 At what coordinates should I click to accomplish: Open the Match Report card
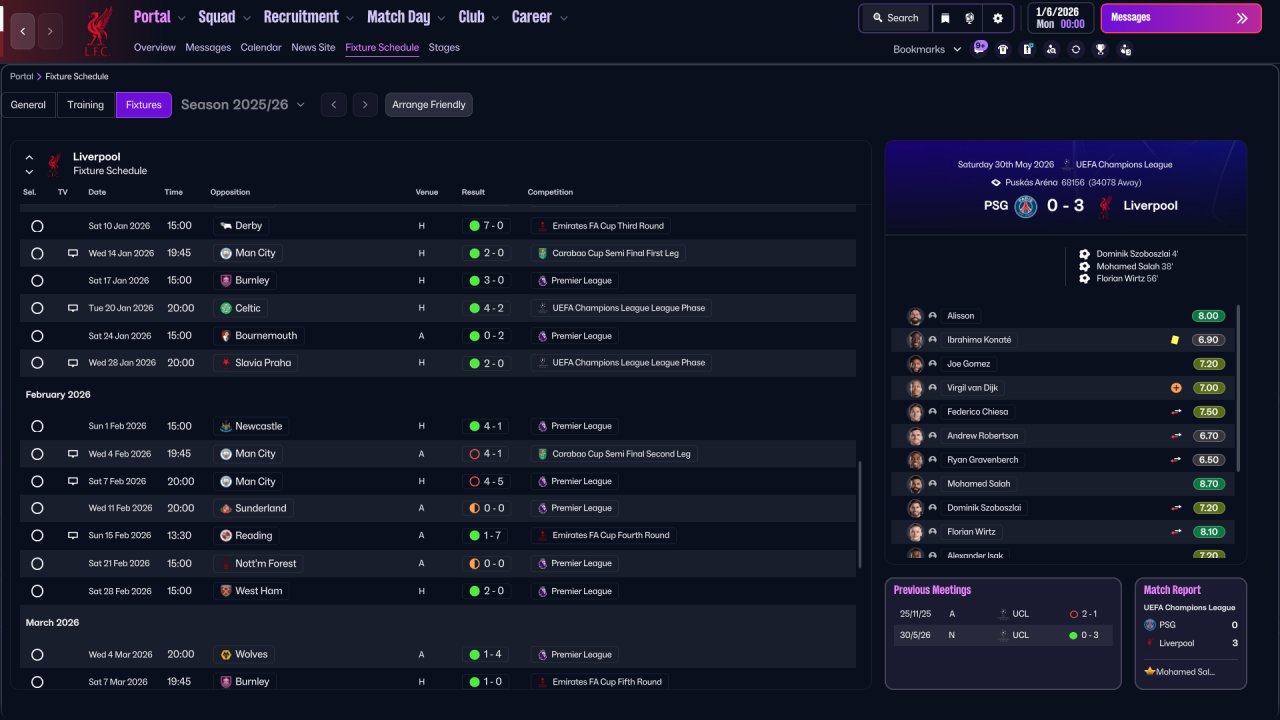point(1191,633)
